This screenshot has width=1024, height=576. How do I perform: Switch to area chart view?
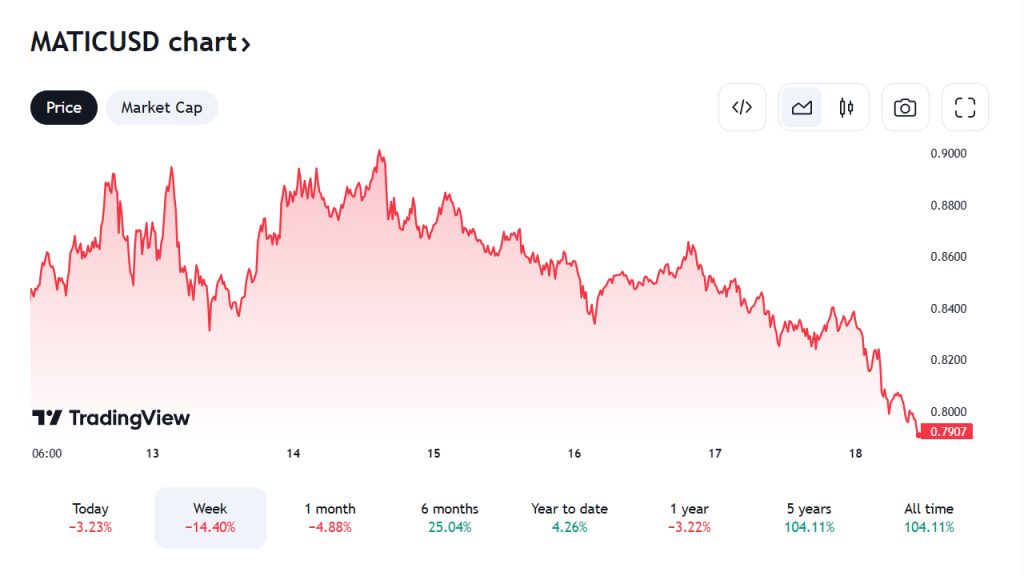tap(801, 107)
